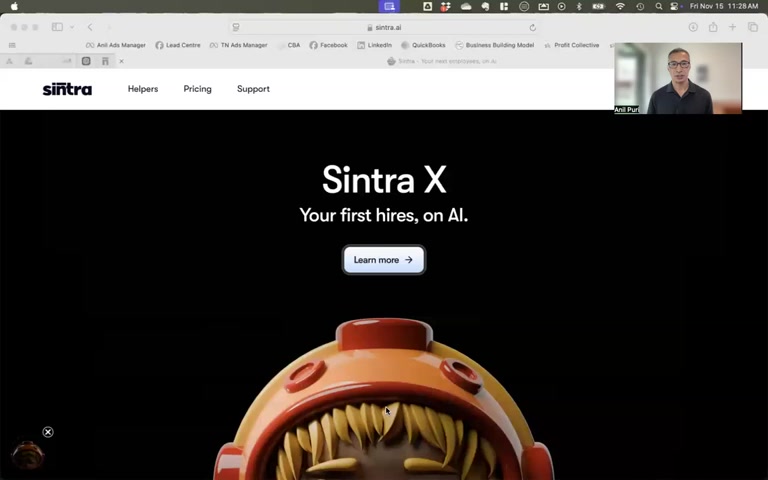The height and width of the screenshot is (480, 768).
Task: Open the Share icon
Action: (713, 27)
